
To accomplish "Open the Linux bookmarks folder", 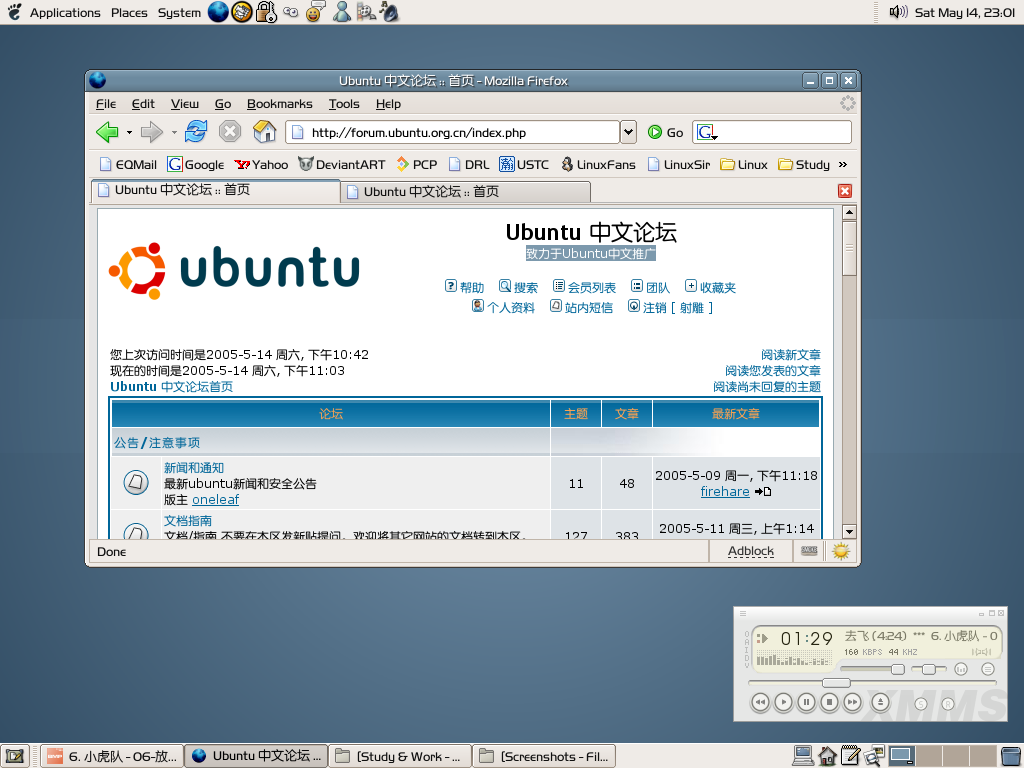I will coord(744,165).
